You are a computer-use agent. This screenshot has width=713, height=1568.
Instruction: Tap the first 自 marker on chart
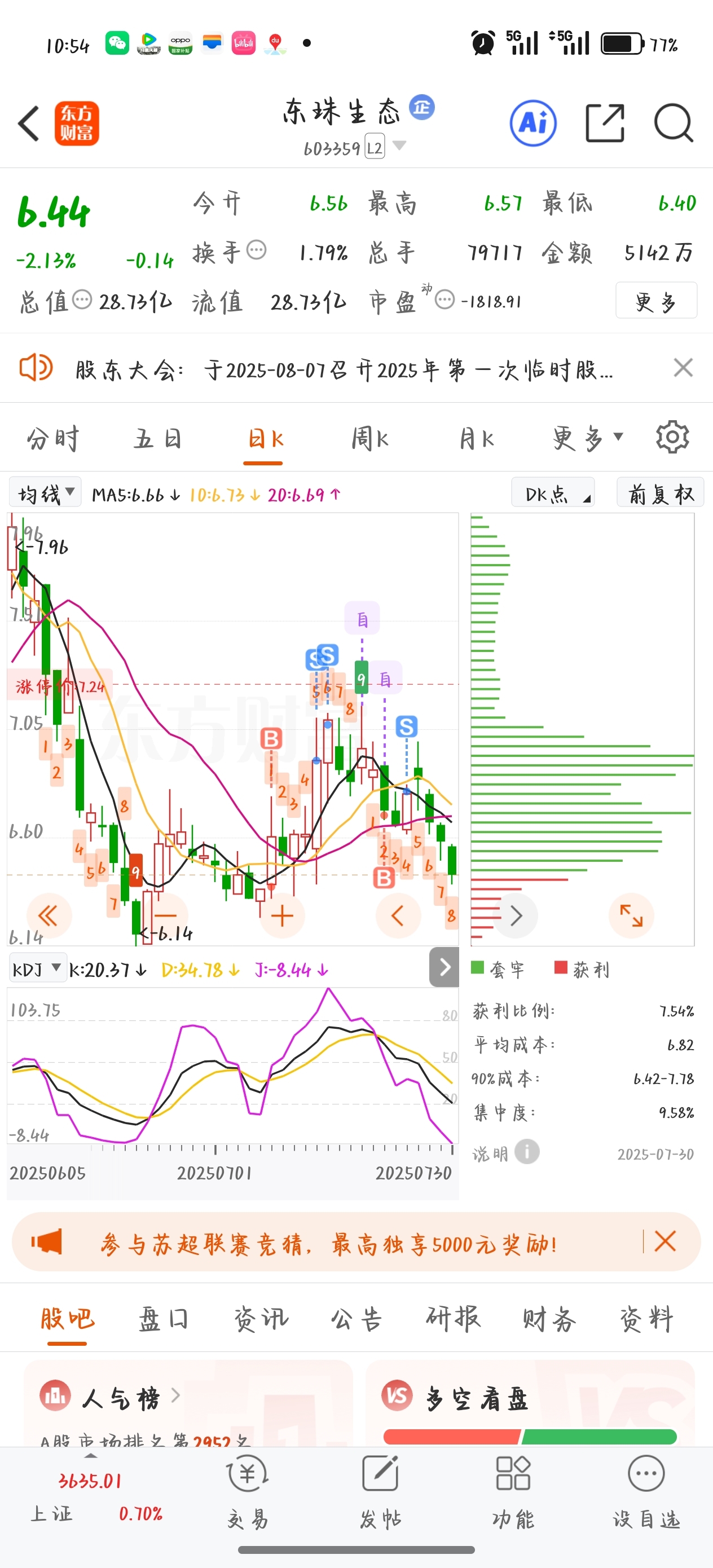(362, 618)
